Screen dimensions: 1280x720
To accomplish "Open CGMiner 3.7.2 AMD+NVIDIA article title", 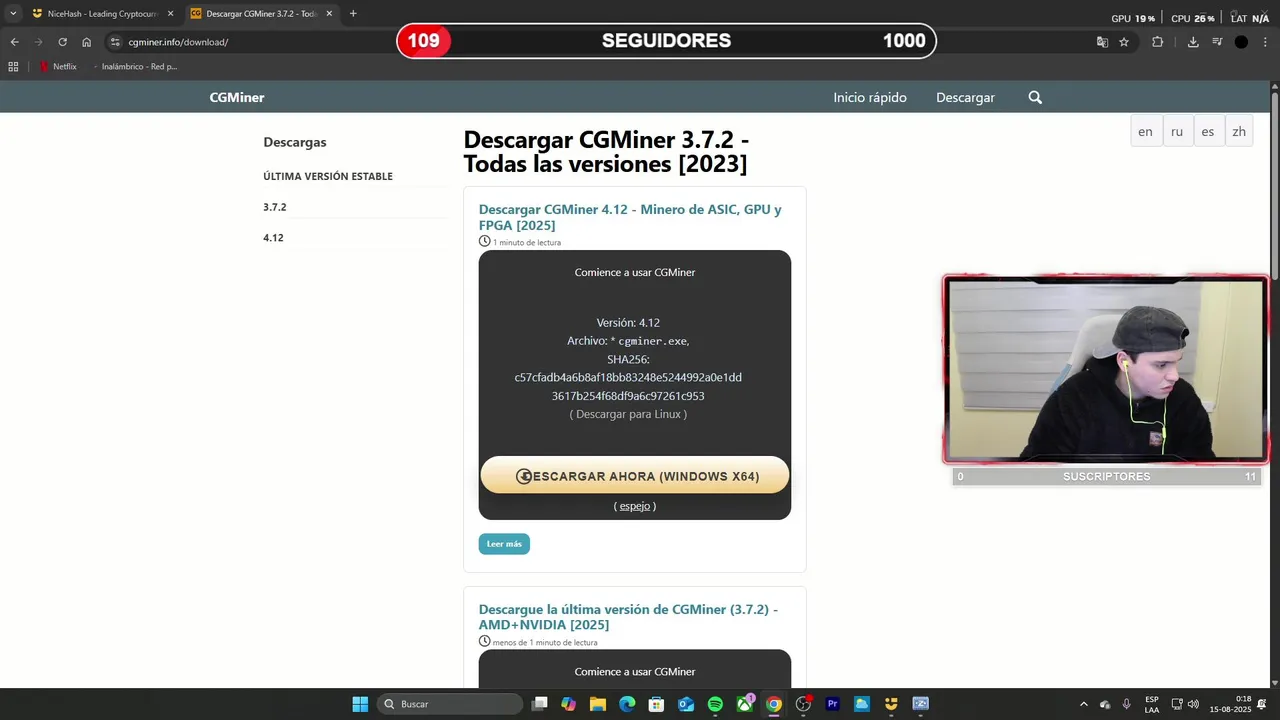I will [628, 617].
